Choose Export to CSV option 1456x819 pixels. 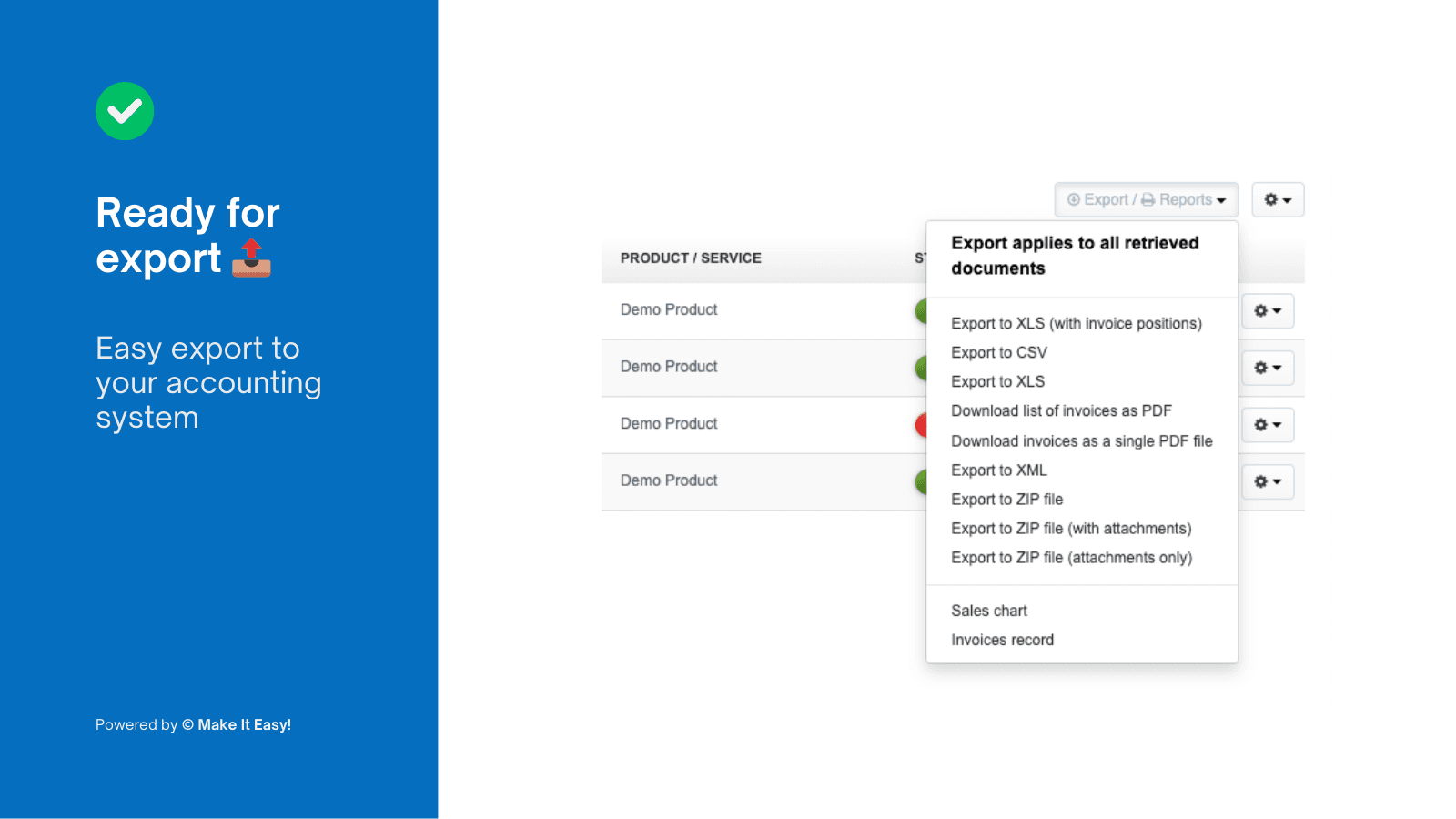point(998,353)
